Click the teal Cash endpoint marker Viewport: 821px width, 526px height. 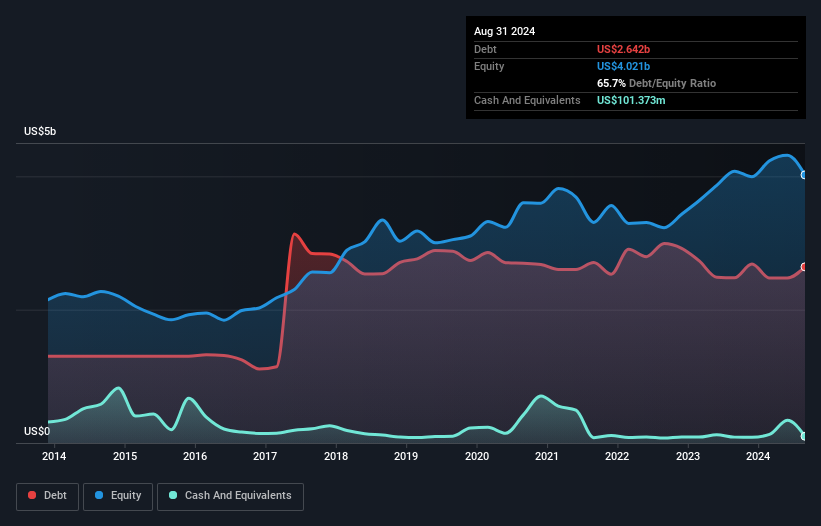pyautogui.click(x=804, y=435)
